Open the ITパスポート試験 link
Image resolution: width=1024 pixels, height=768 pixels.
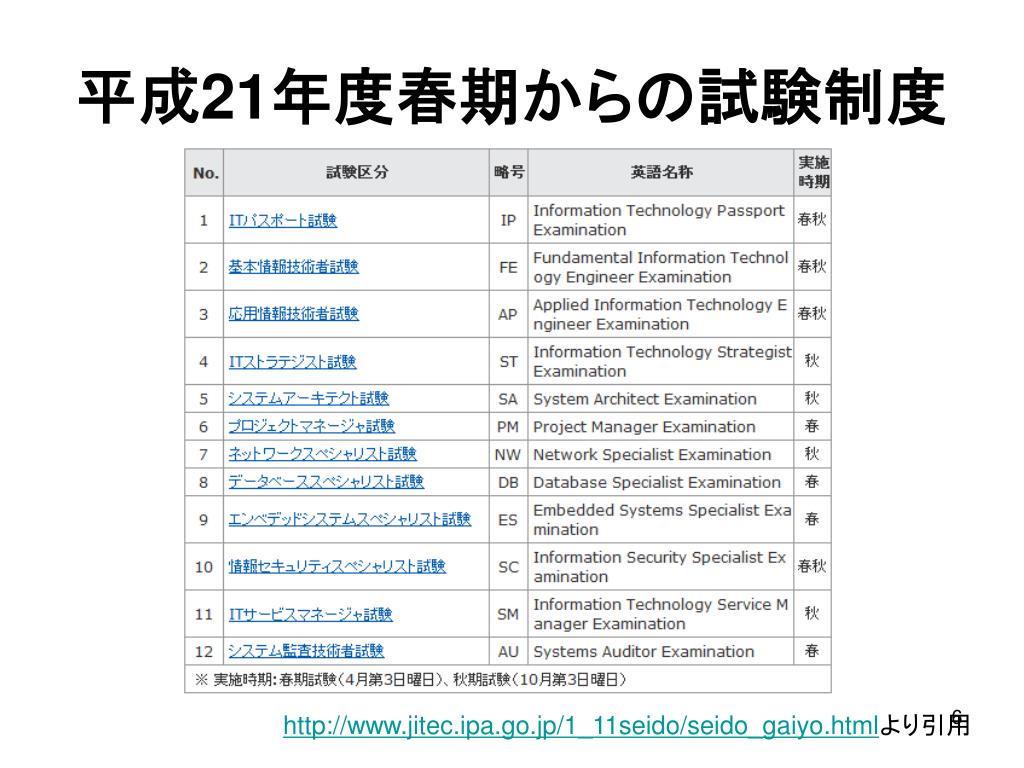tap(283, 221)
